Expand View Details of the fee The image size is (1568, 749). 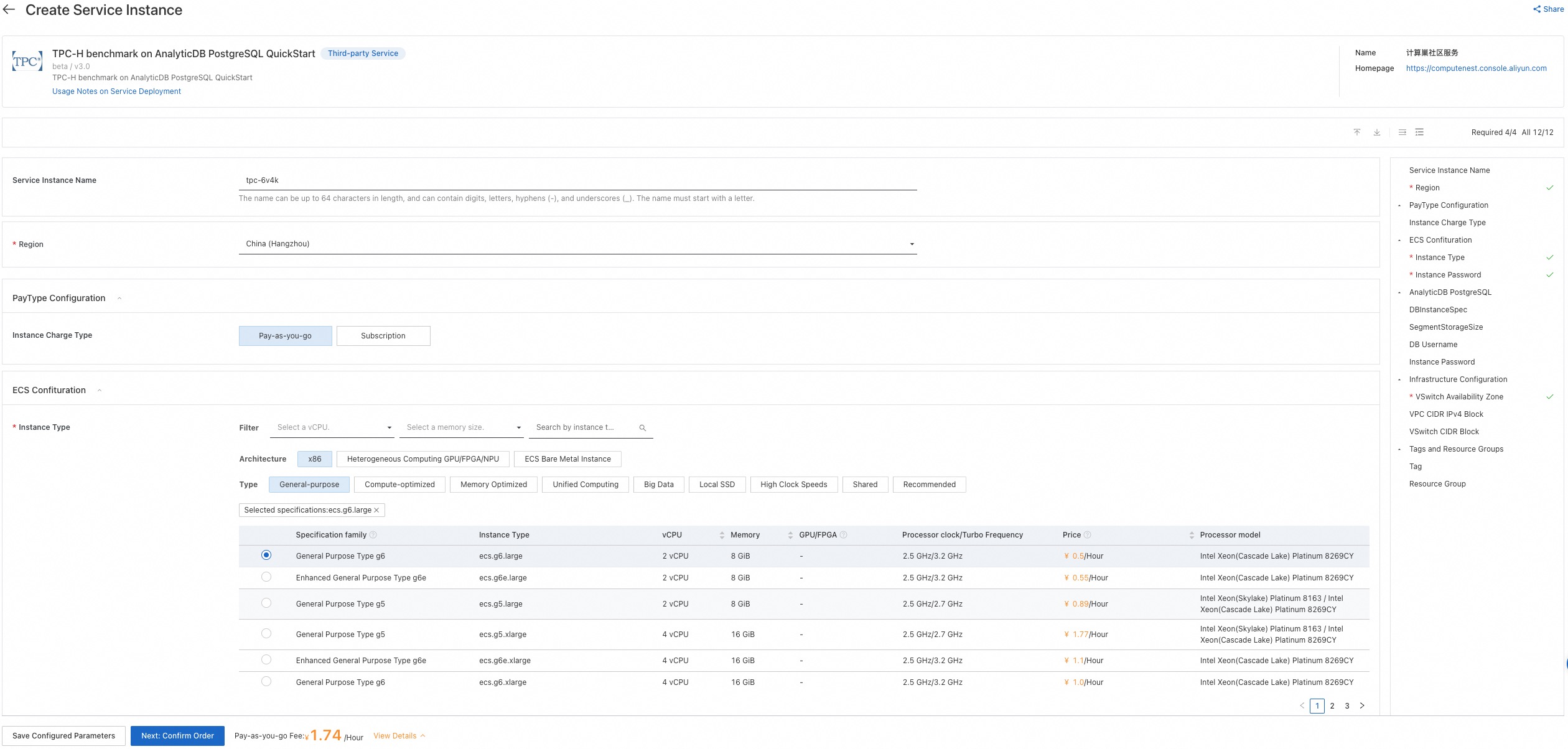coord(399,736)
